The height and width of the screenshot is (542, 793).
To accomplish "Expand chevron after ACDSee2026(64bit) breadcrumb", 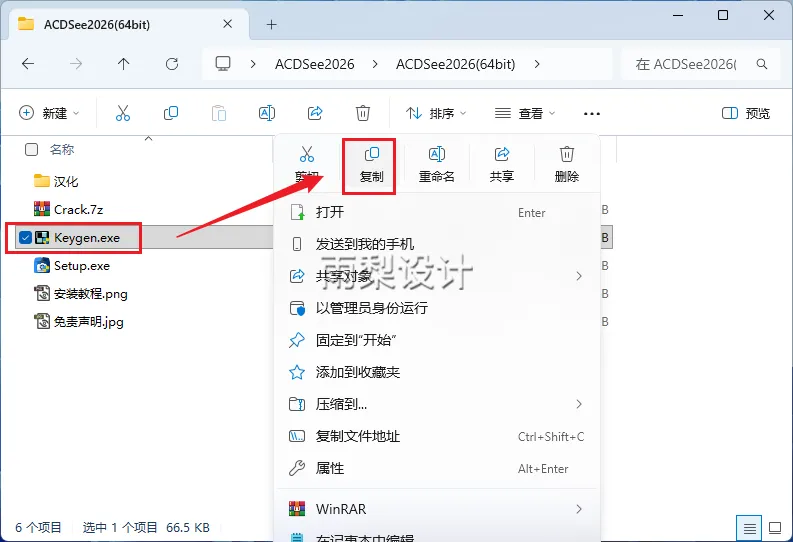I will [537, 64].
